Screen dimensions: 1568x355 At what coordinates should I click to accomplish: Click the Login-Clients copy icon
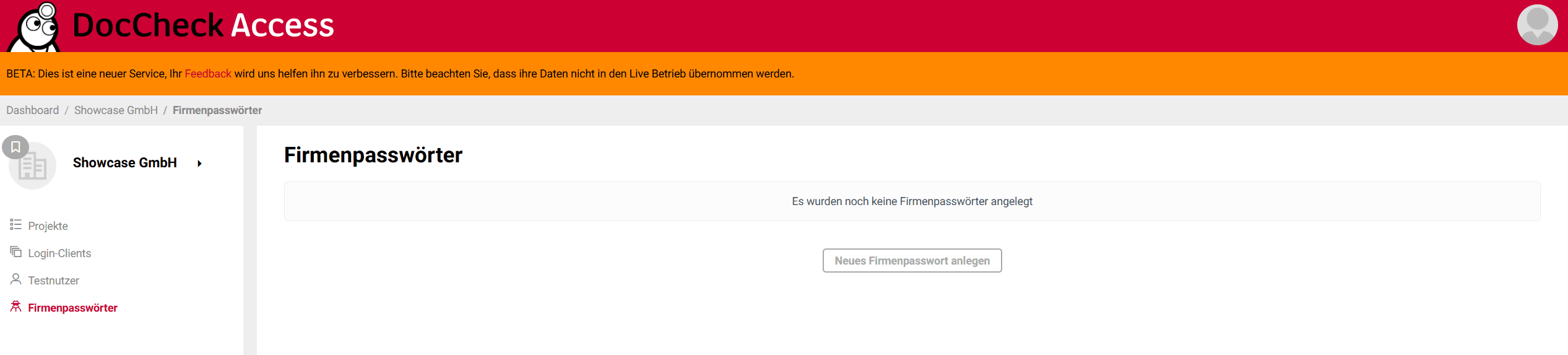(x=15, y=252)
